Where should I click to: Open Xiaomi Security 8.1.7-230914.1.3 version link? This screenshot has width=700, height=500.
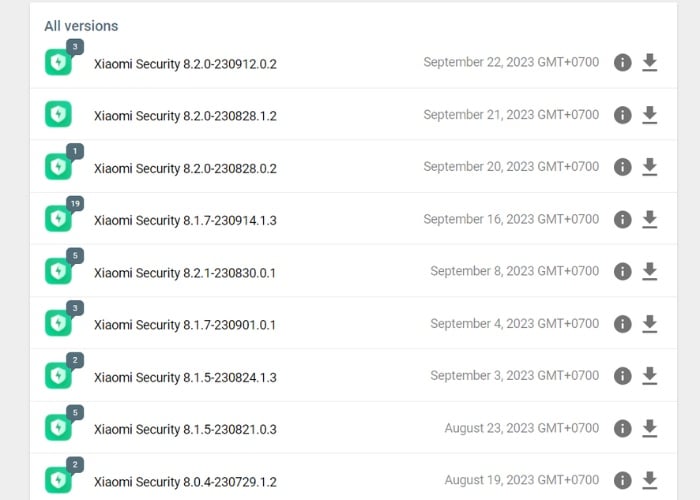185,220
